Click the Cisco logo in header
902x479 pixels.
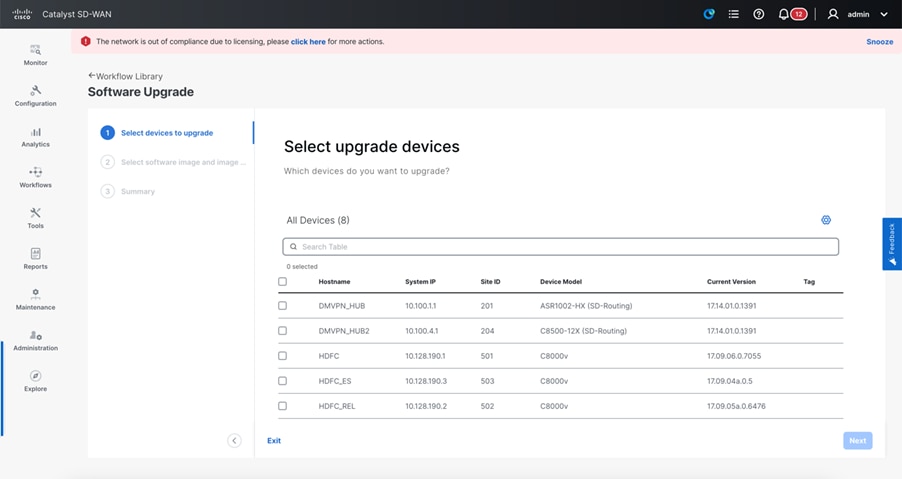tap(22, 14)
